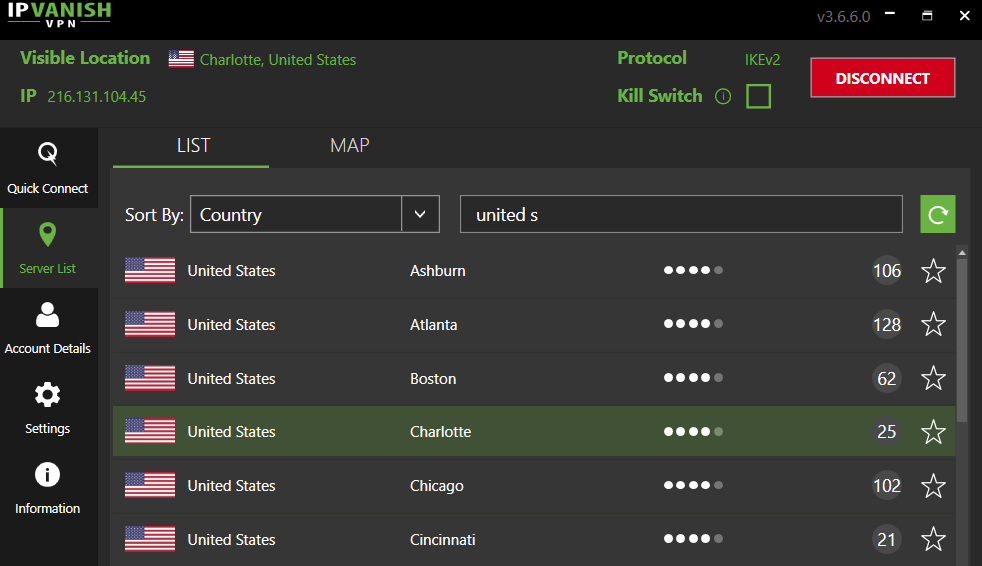This screenshot has height=566, width=982.
Task: Click the green refresh server list button
Action: 938,214
